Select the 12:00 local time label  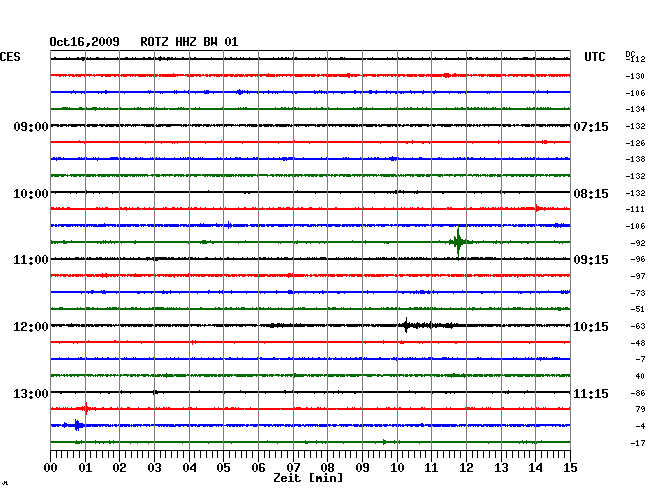coord(31,327)
